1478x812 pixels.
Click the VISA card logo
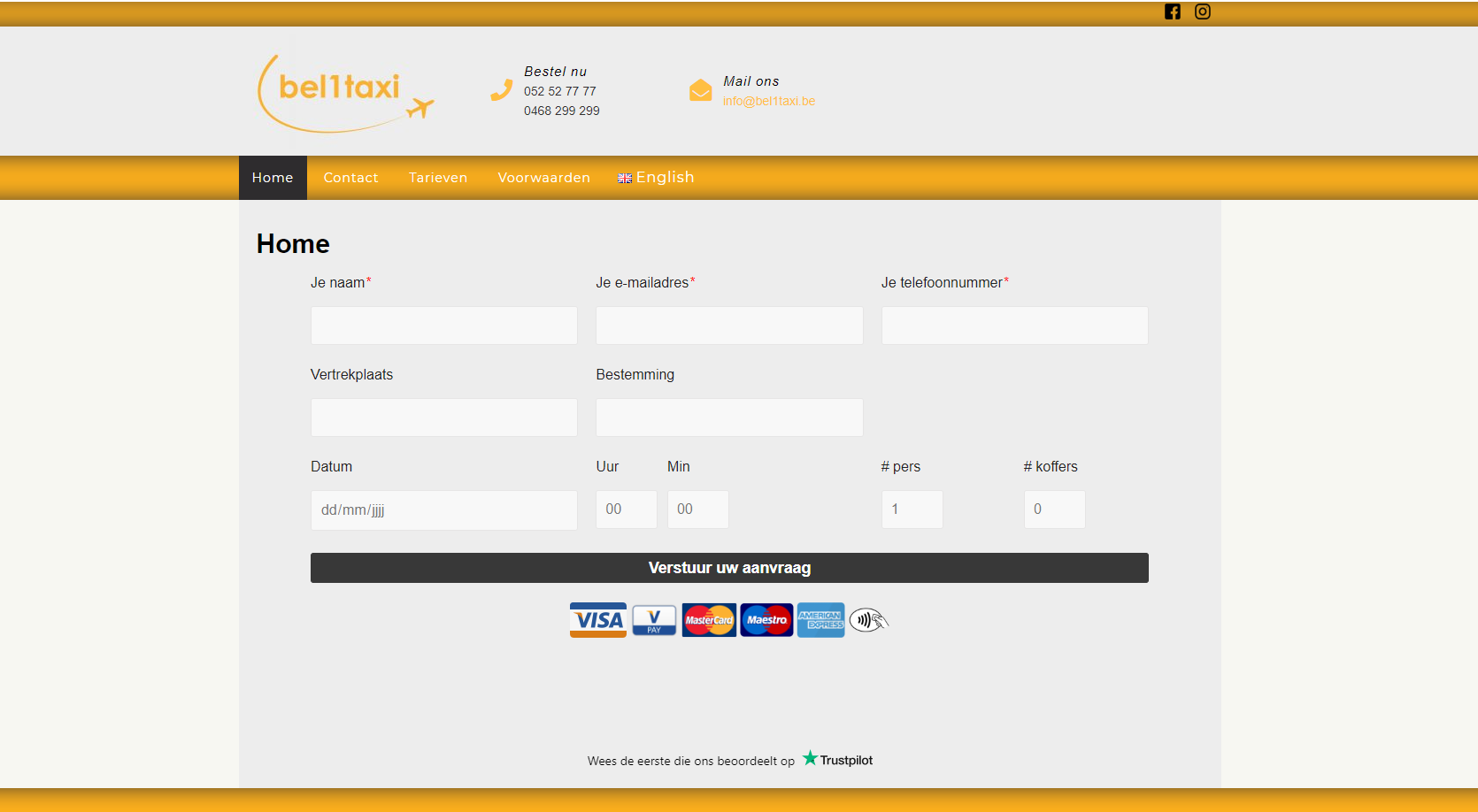click(x=598, y=620)
